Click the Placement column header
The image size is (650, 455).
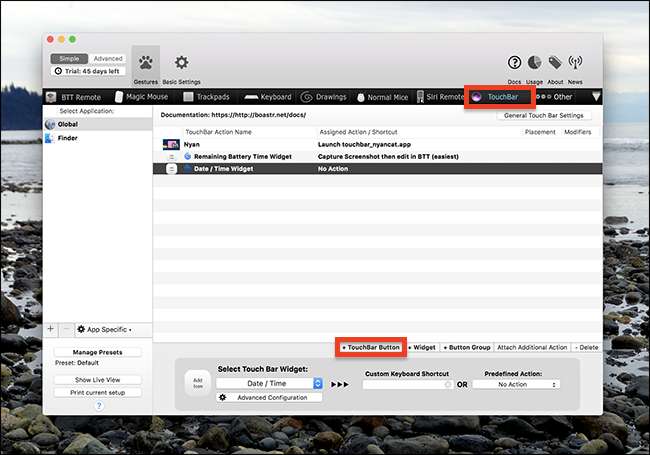[x=540, y=132]
